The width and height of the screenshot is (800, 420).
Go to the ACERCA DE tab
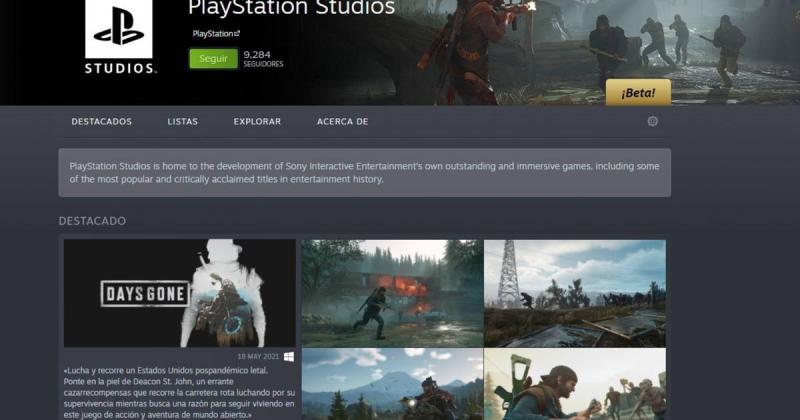342,122
